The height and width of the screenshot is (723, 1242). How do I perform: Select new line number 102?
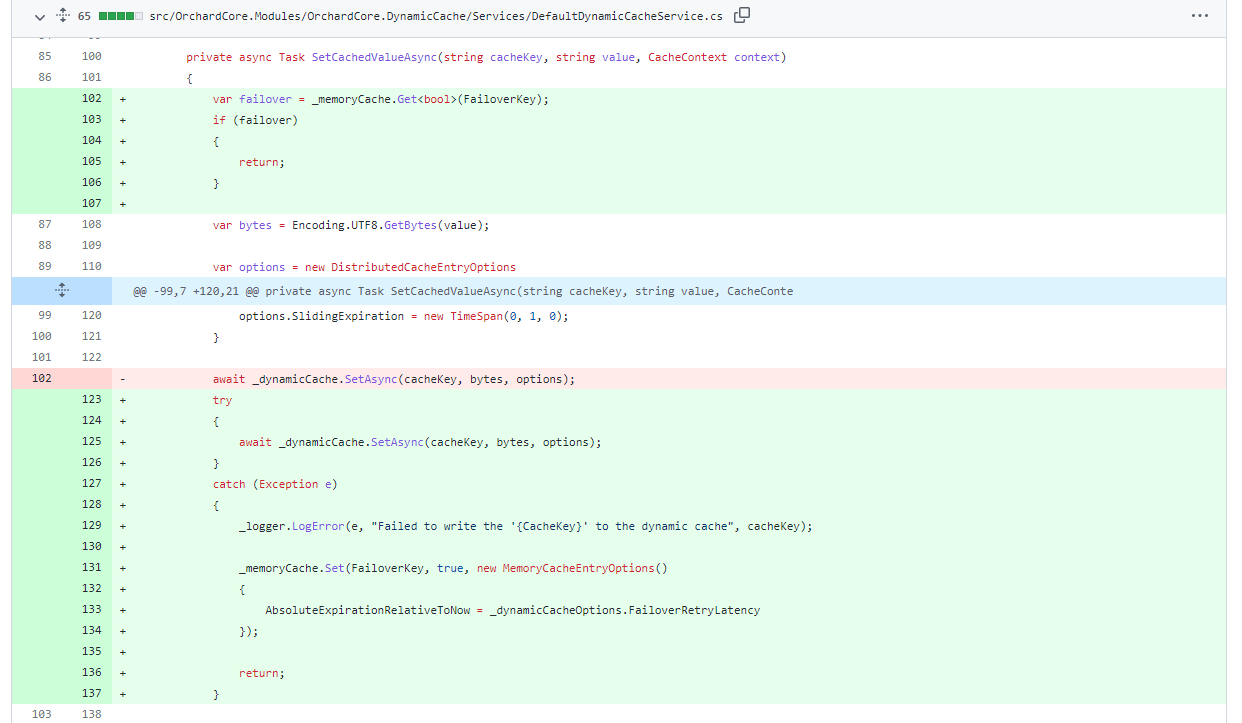tap(91, 99)
